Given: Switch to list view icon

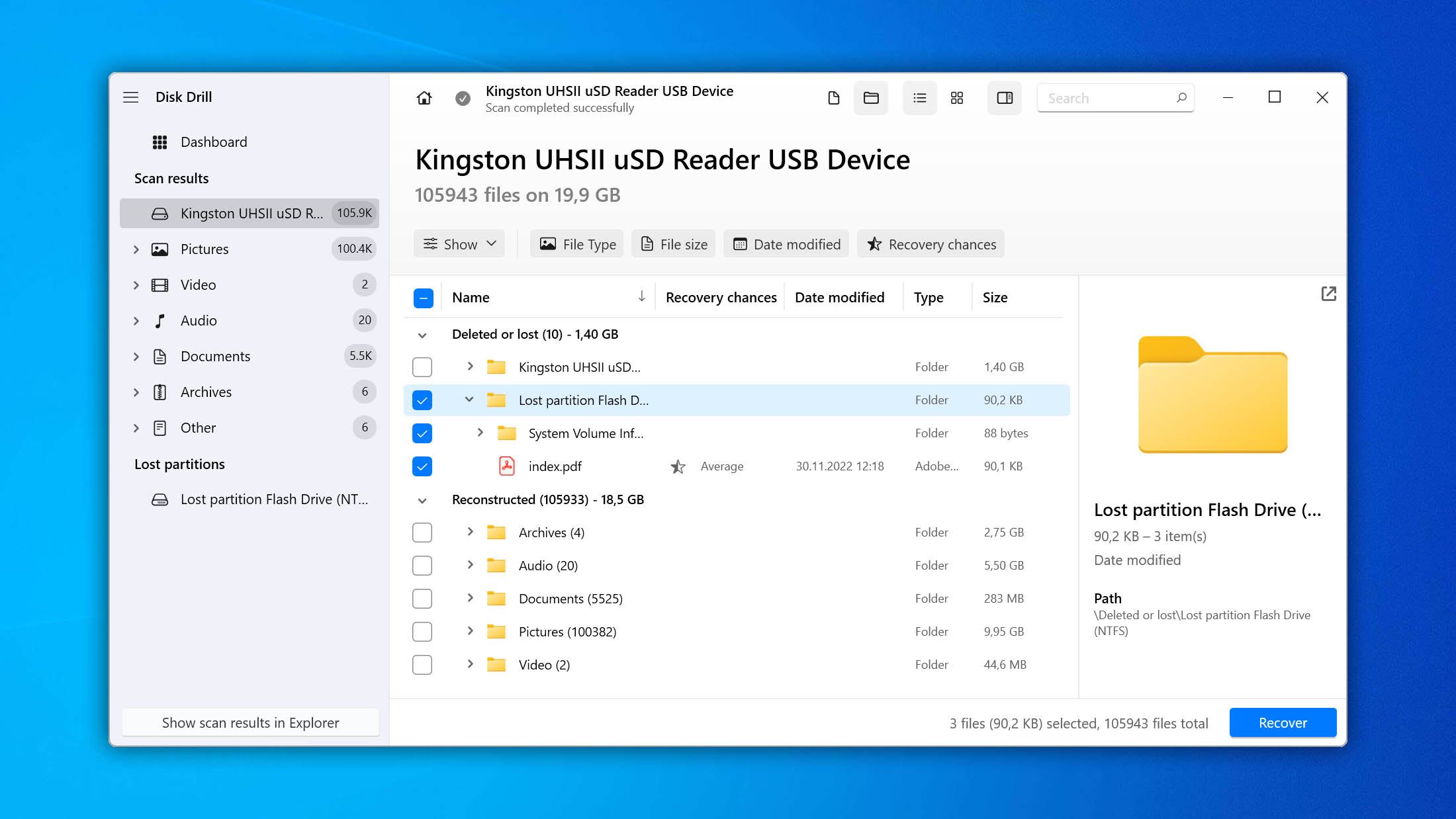Looking at the screenshot, I should click(919, 97).
